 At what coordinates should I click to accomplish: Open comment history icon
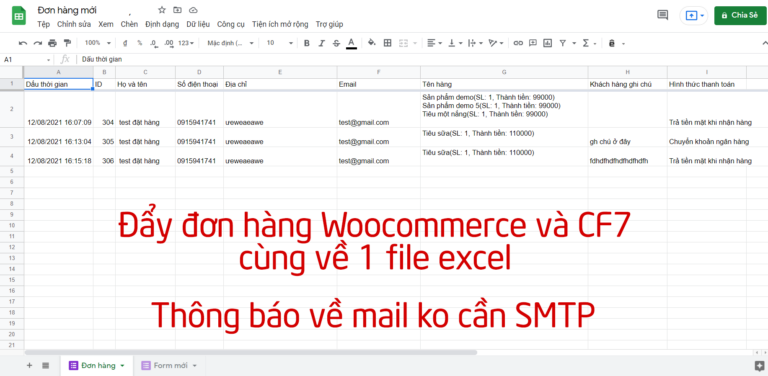point(662,15)
